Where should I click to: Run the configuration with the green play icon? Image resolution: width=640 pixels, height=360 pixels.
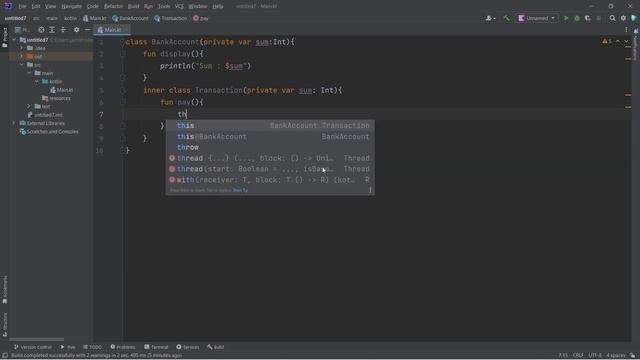[566, 18]
